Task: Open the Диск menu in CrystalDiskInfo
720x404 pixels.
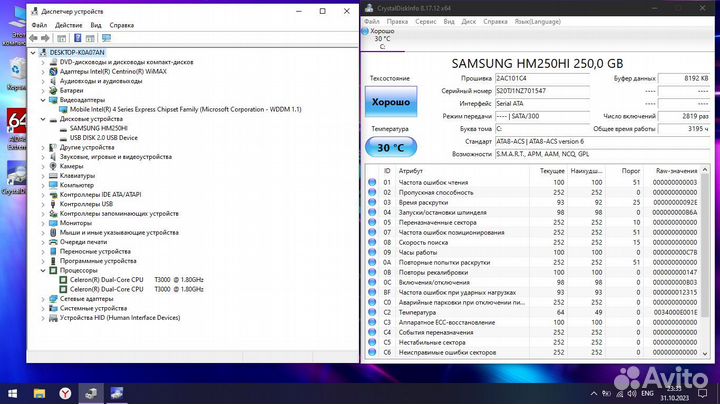Action: 468,22
